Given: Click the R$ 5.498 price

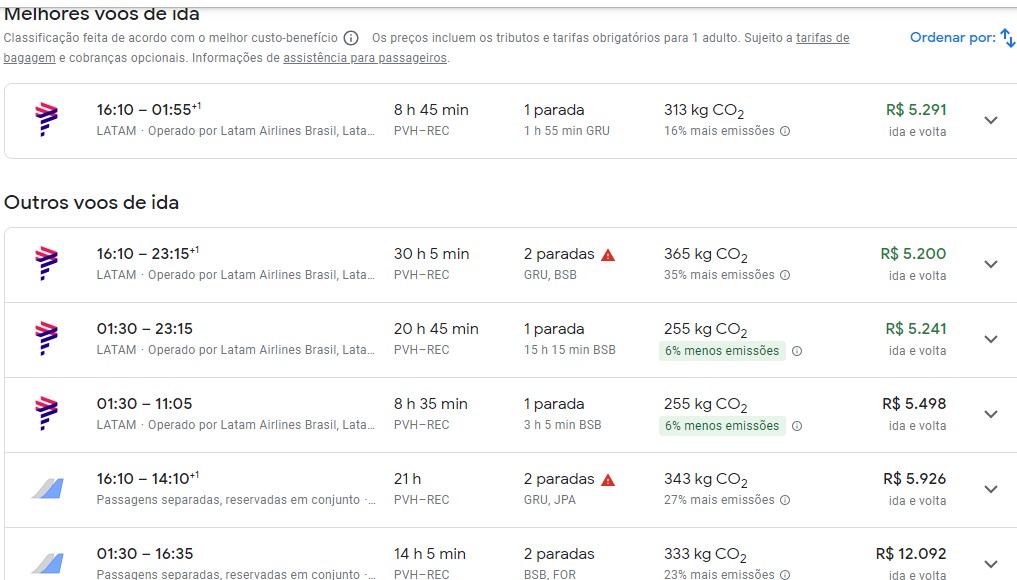Looking at the screenshot, I should 913,404.
